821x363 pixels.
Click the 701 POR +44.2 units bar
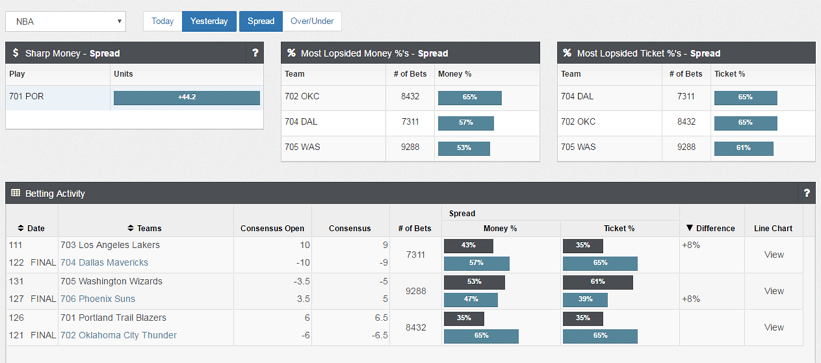click(187, 98)
